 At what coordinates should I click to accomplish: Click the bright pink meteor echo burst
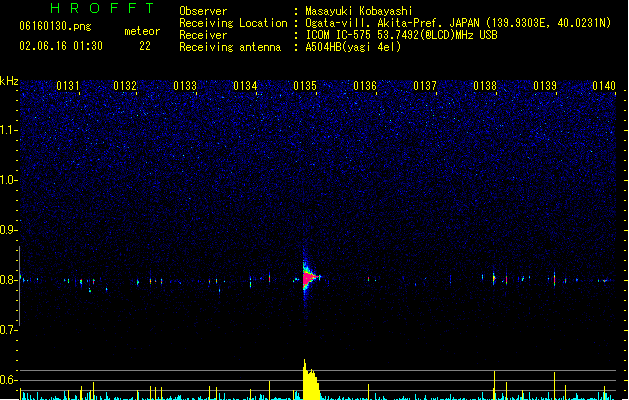point(309,278)
